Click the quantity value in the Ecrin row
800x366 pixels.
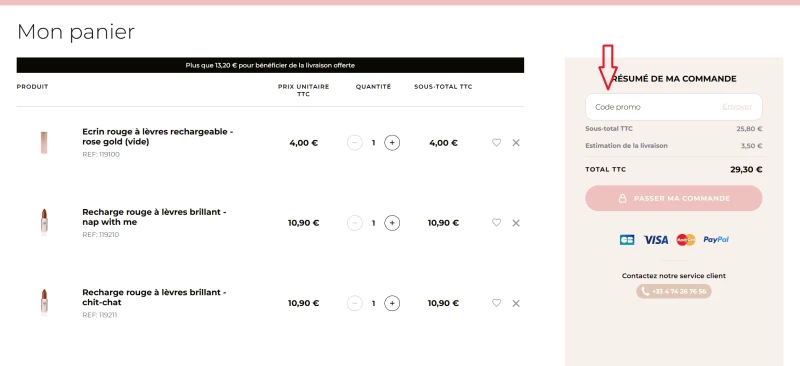(x=373, y=143)
